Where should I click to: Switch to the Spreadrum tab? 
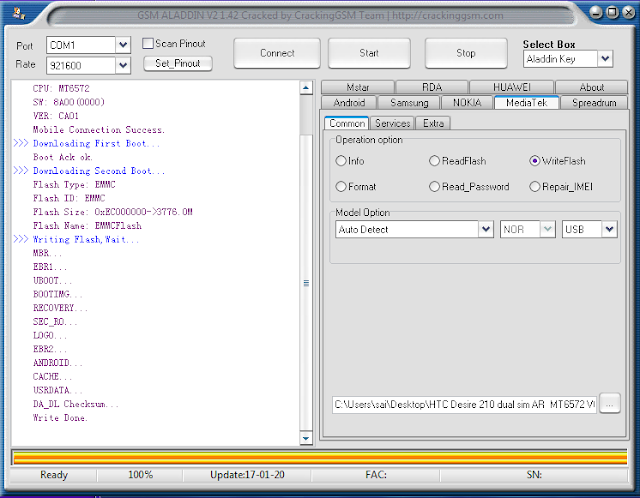pos(594,102)
